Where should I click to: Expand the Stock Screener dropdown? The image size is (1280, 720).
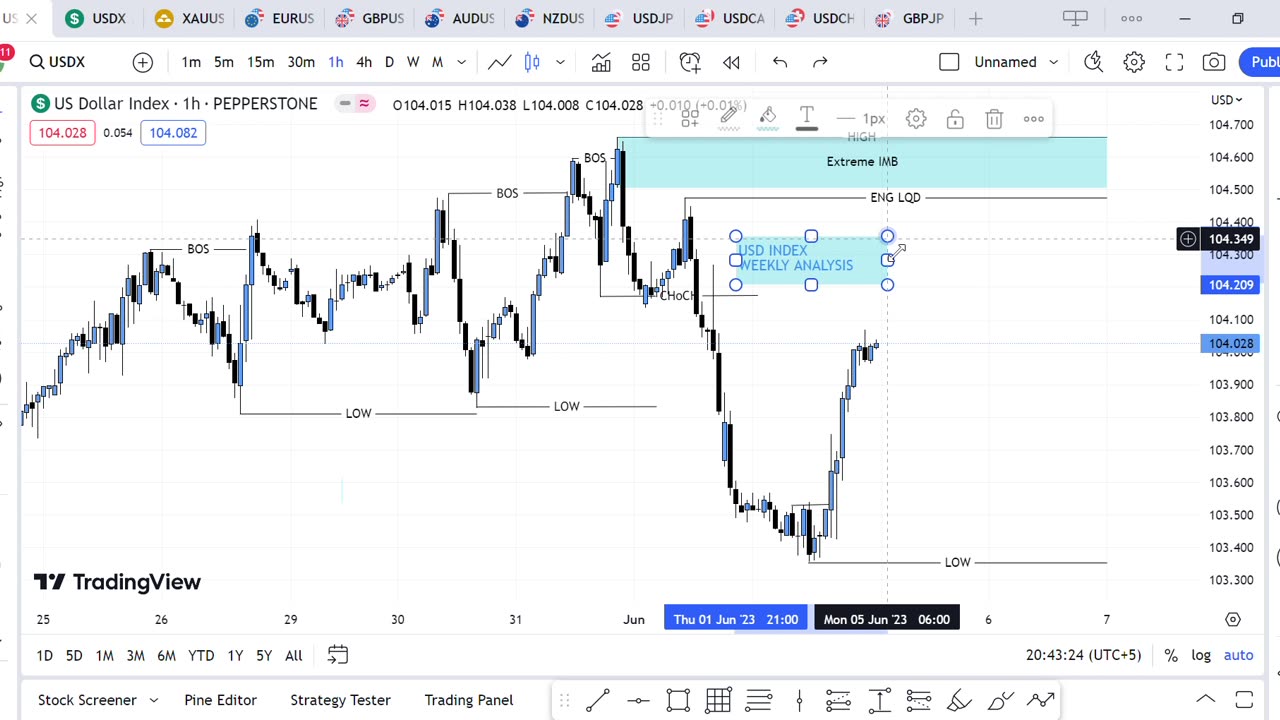pyautogui.click(x=154, y=700)
